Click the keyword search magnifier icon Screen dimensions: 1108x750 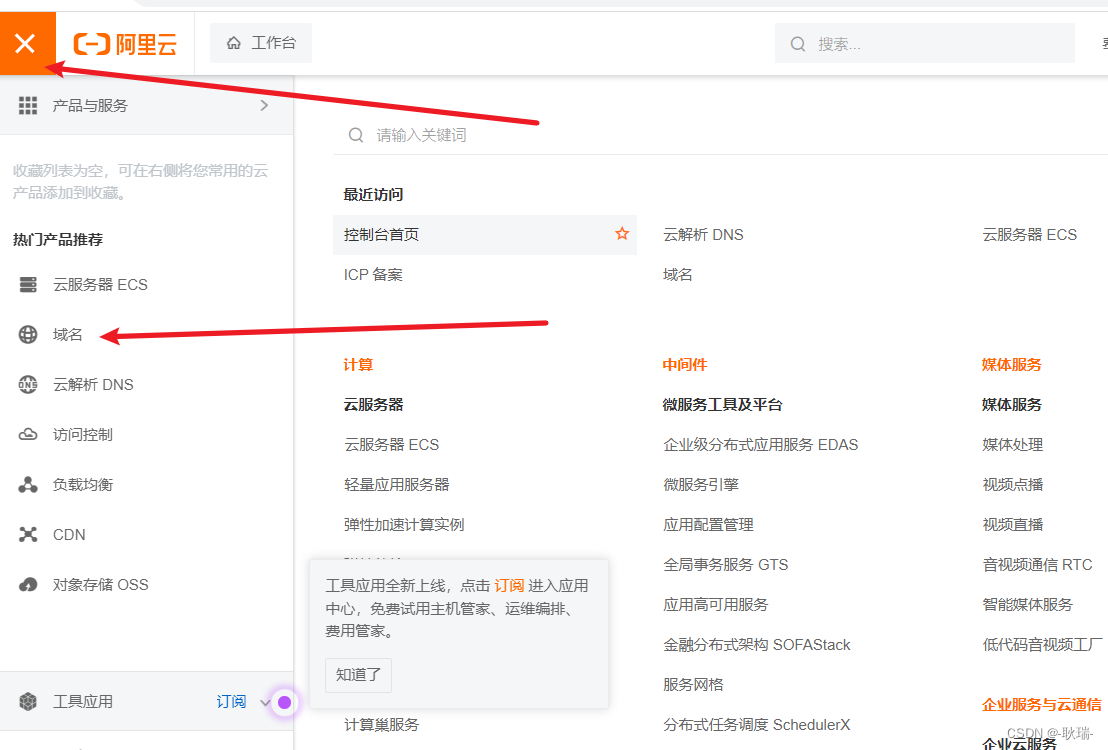pos(356,135)
